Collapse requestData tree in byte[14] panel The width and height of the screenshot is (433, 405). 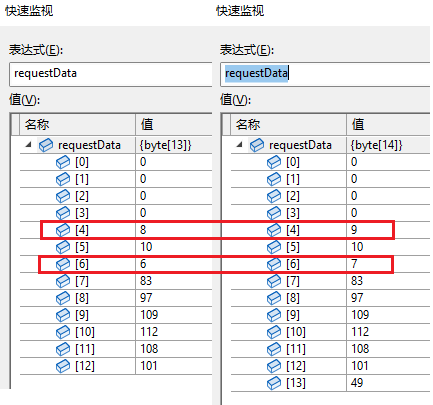[240, 145]
